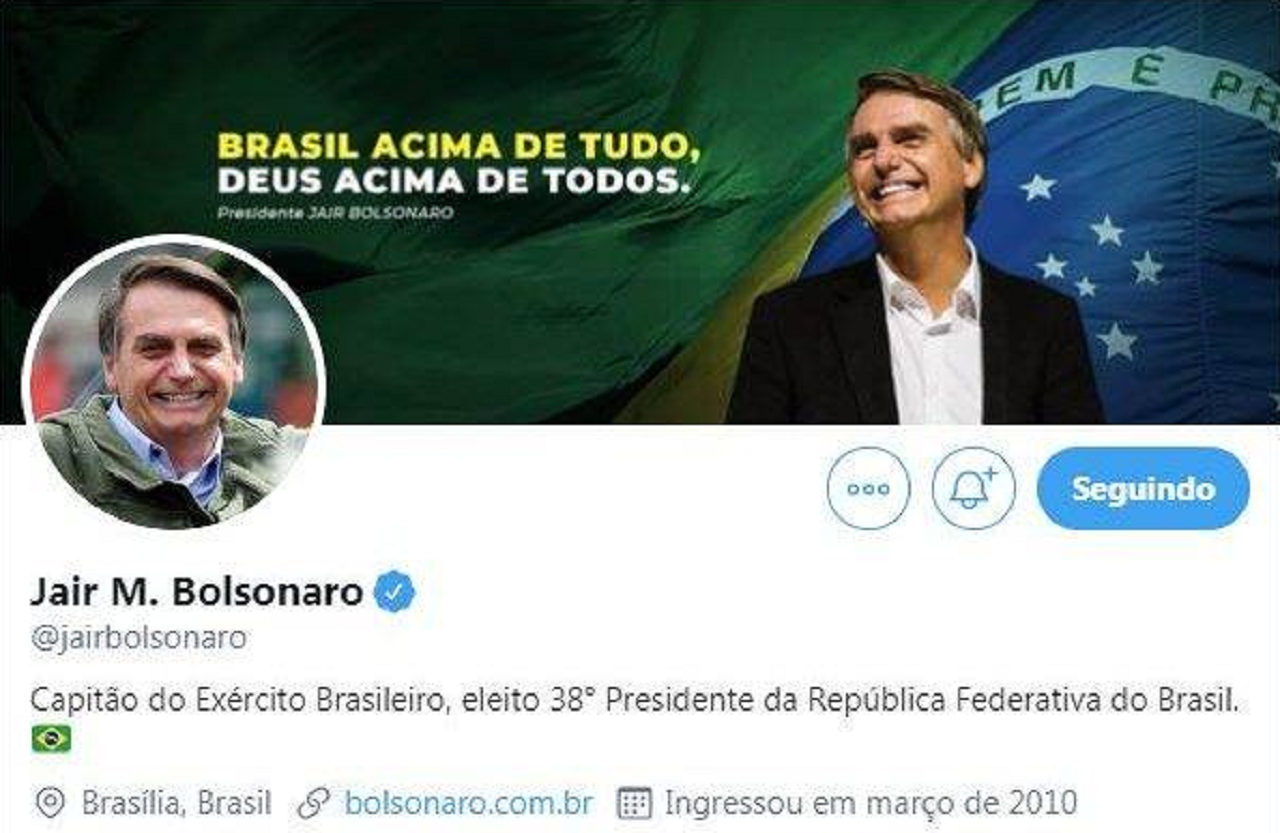Open the bolsonaro.com.br website link
The image size is (1280, 833).
(x=468, y=802)
